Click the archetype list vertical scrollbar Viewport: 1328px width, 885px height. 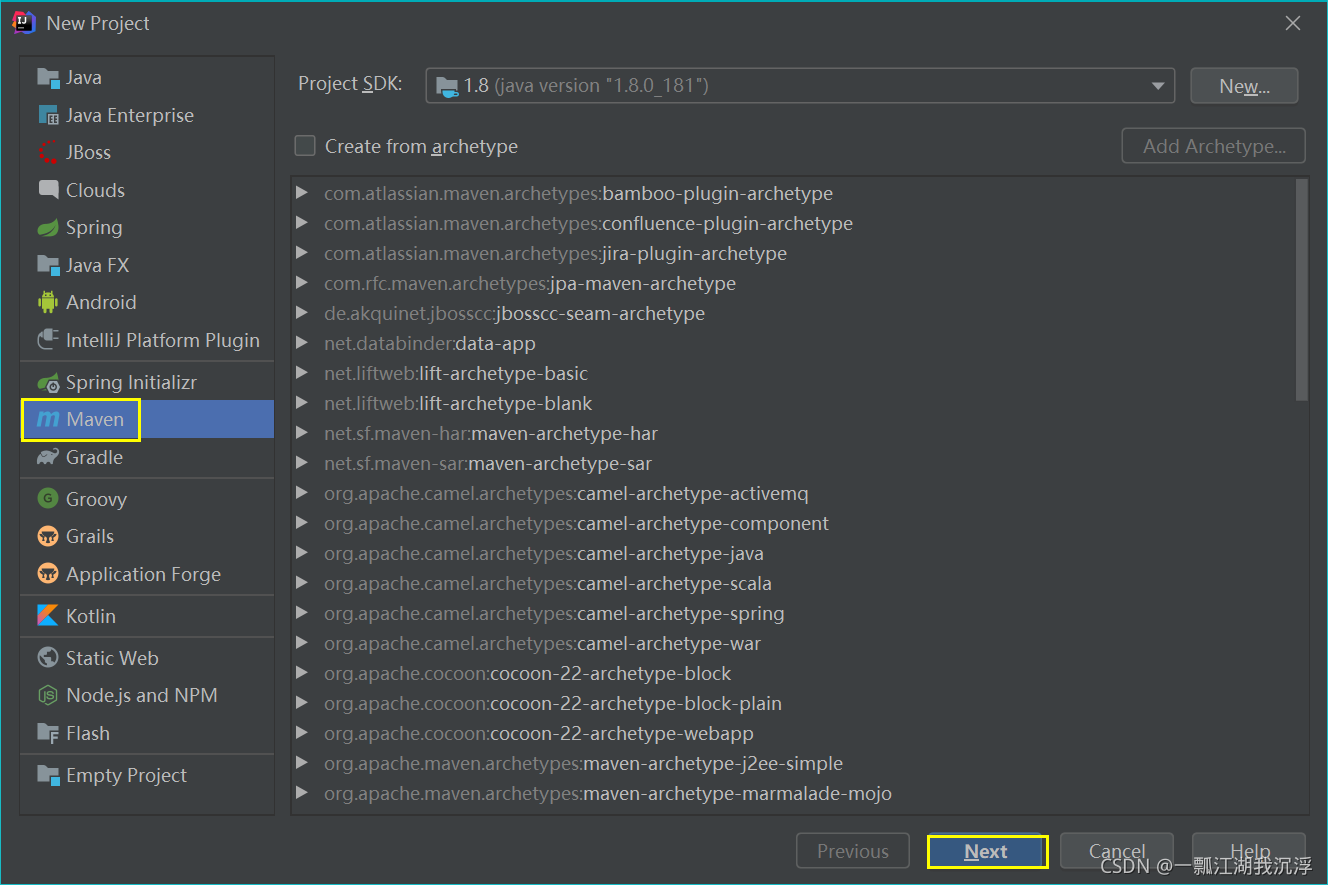1301,290
